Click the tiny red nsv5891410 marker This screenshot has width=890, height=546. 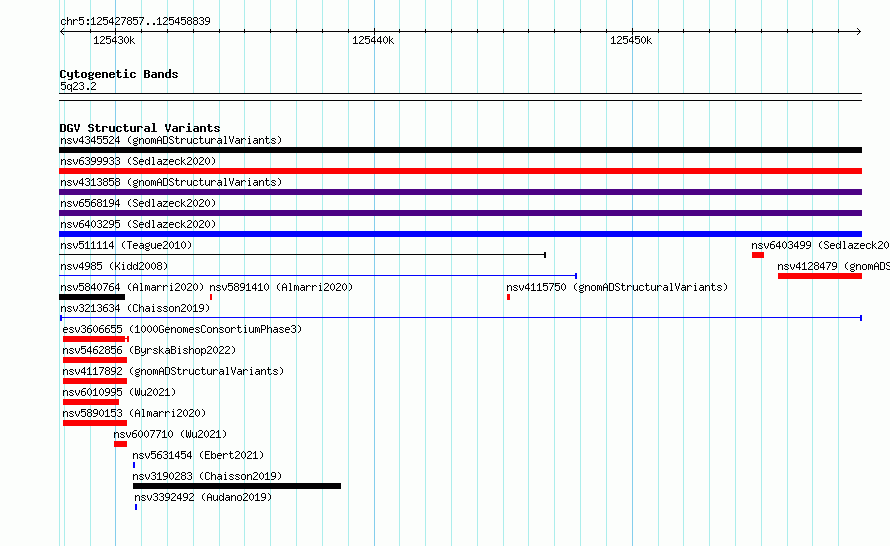pos(211,297)
